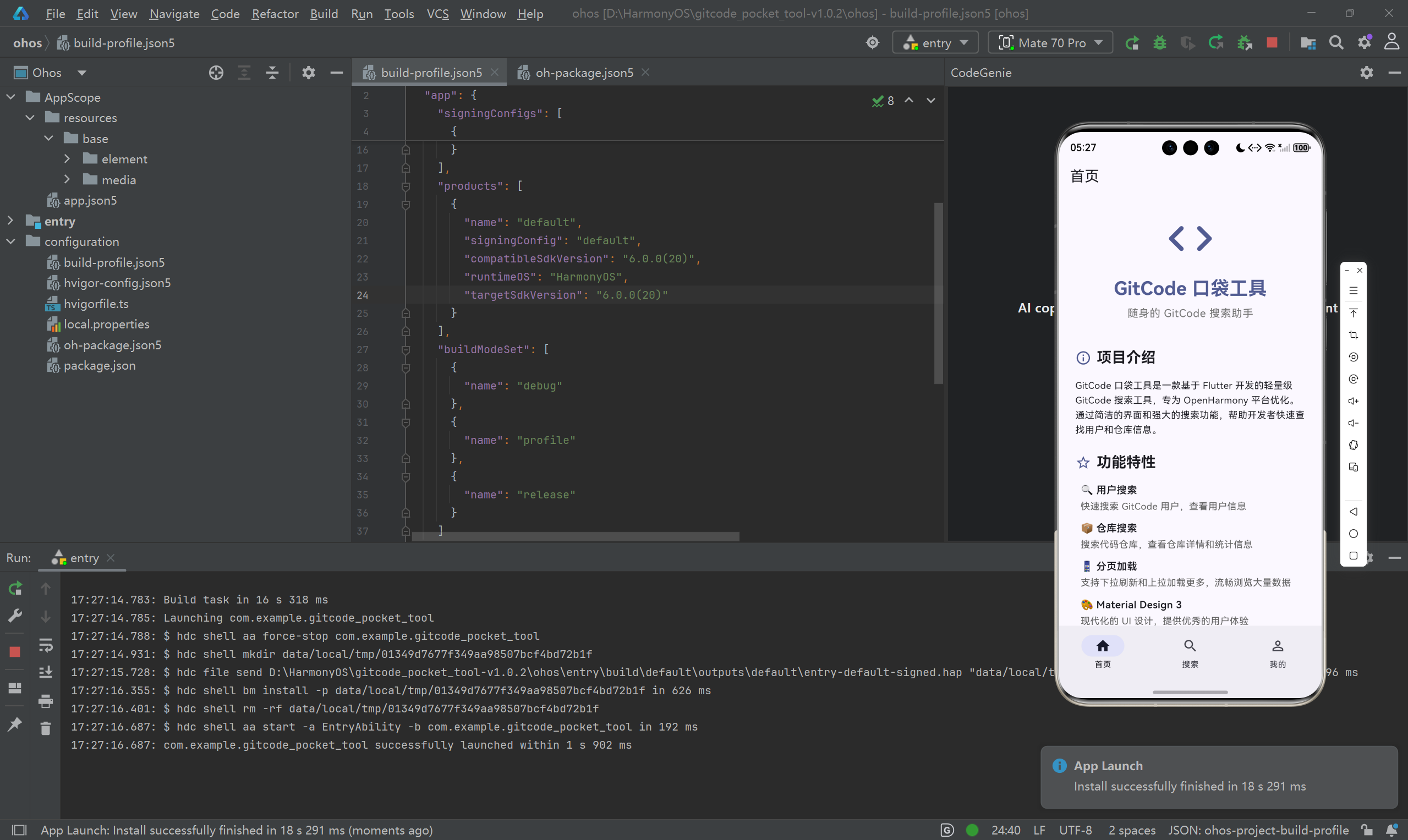The width and height of the screenshot is (1408, 840).
Task: Expand the entry module folder
Action: tap(10, 221)
